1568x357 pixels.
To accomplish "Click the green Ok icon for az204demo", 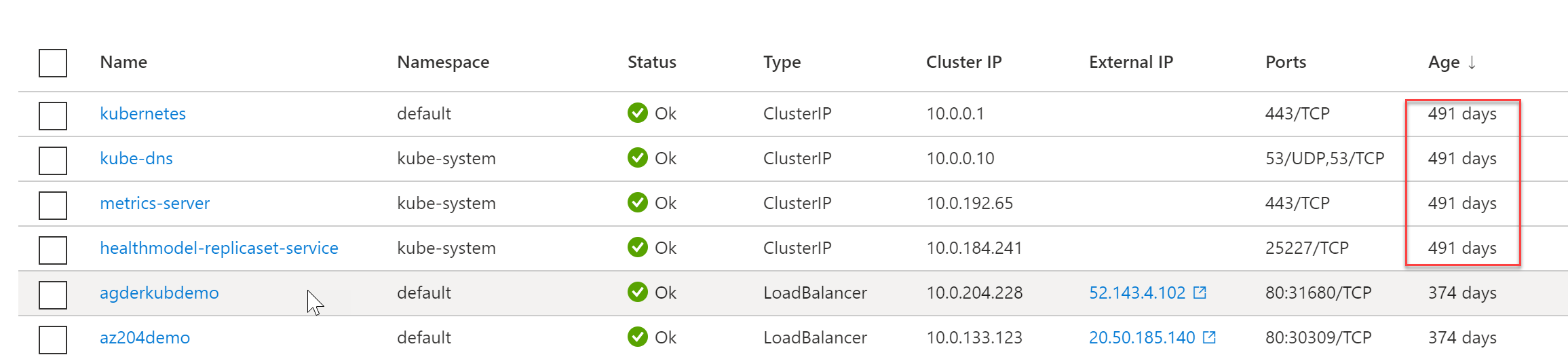I will (638, 337).
